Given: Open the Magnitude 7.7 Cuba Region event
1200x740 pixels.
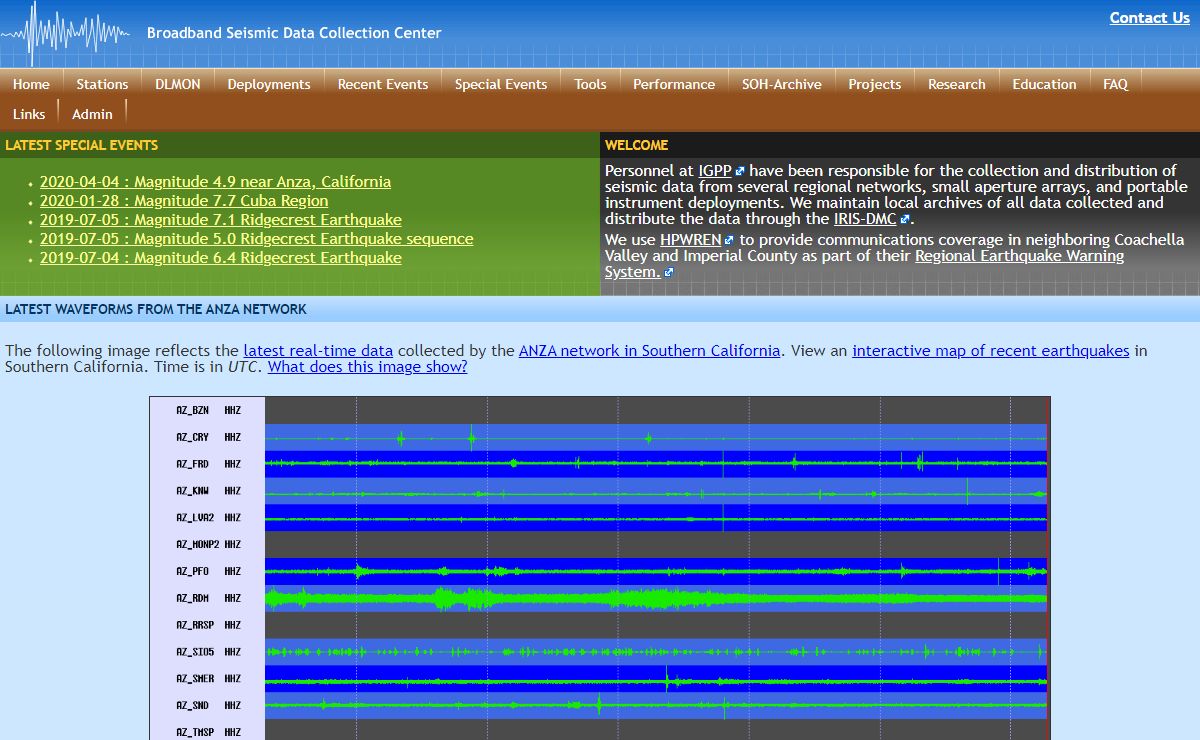Looking at the screenshot, I should tap(184, 201).
